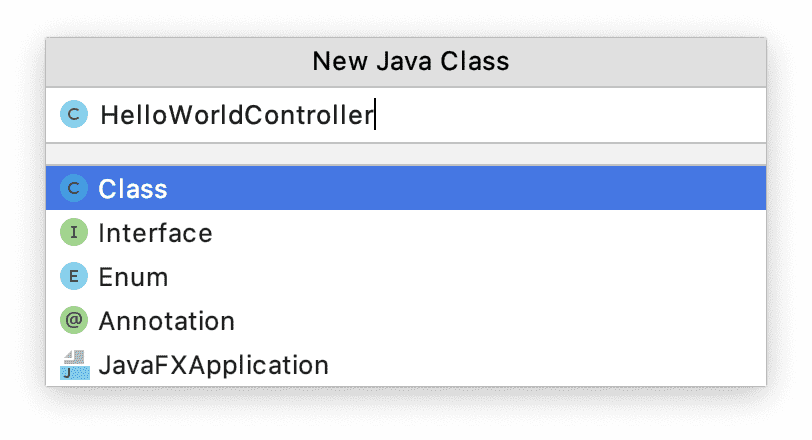Click the green I Interface icon
812x440 pixels.
tap(74, 233)
